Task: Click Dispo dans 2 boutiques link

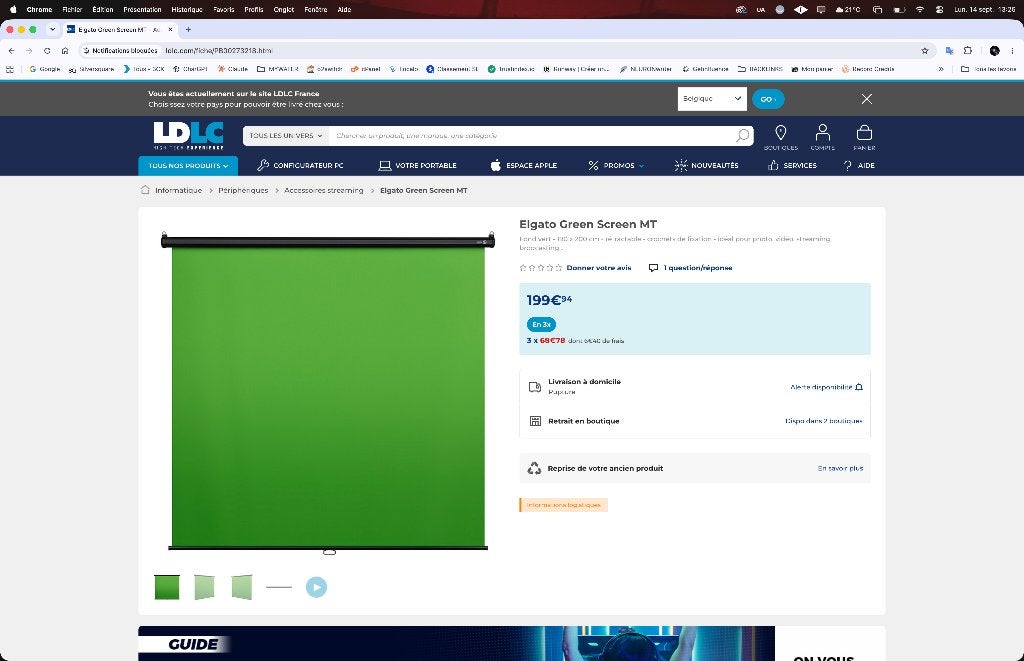Action: point(824,421)
